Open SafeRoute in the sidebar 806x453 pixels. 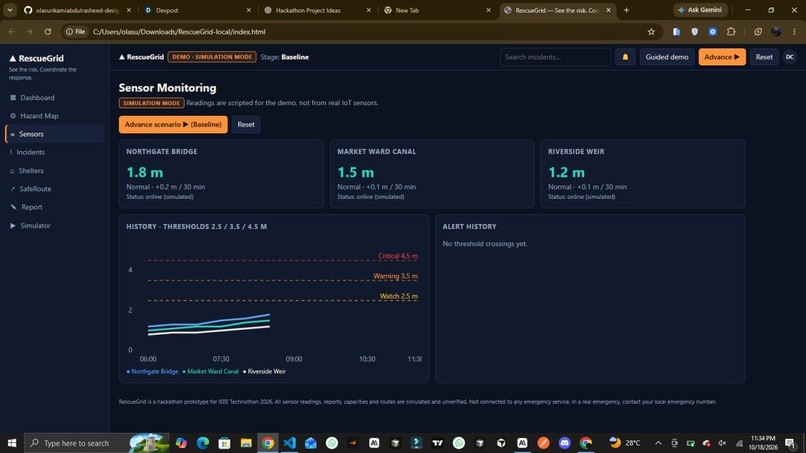click(x=55, y=189)
